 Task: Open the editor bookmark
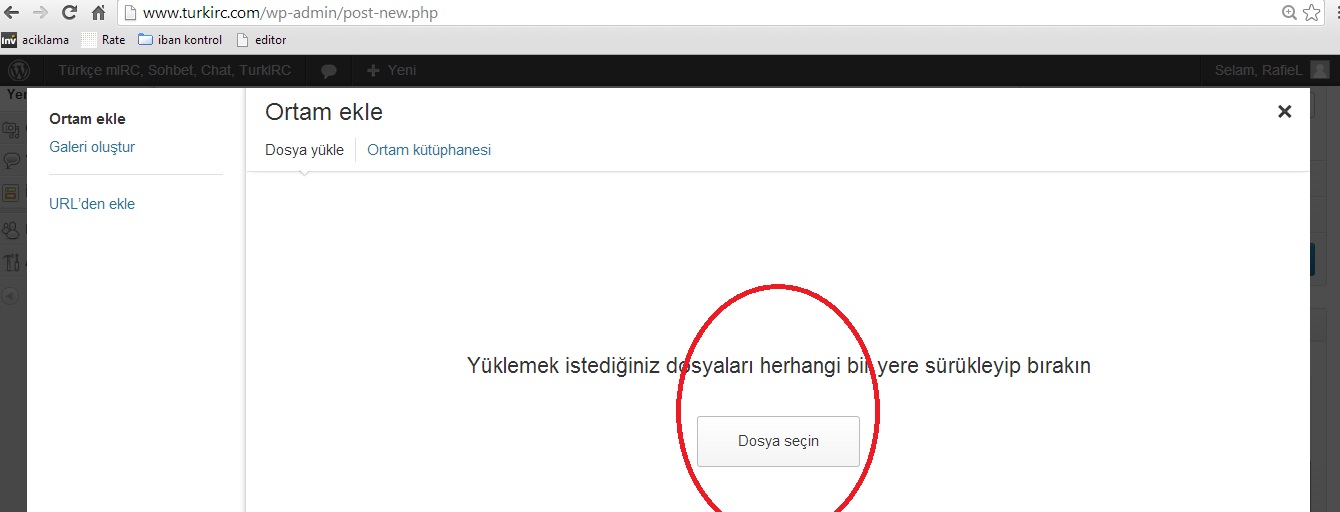(x=261, y=40)
